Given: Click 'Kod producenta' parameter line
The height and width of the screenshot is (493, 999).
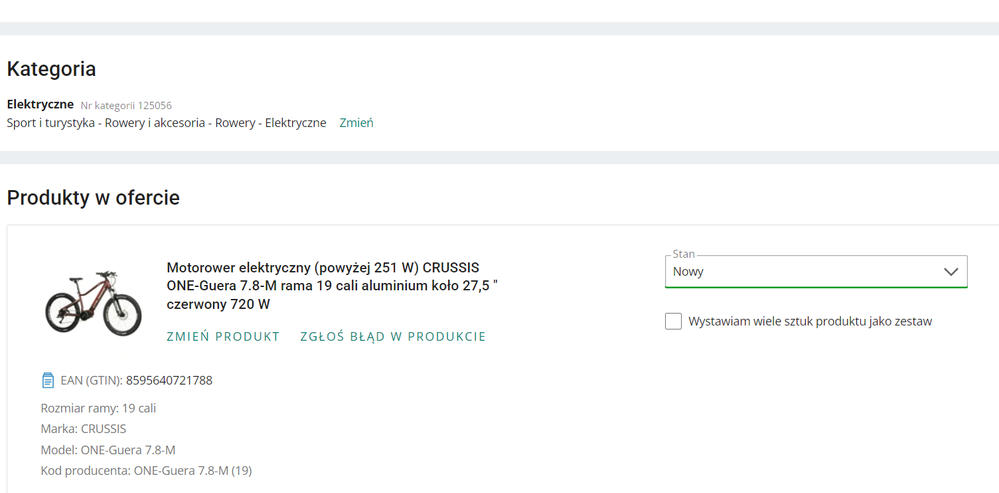Looking at the screenshot, I should (x=146, y=470).
